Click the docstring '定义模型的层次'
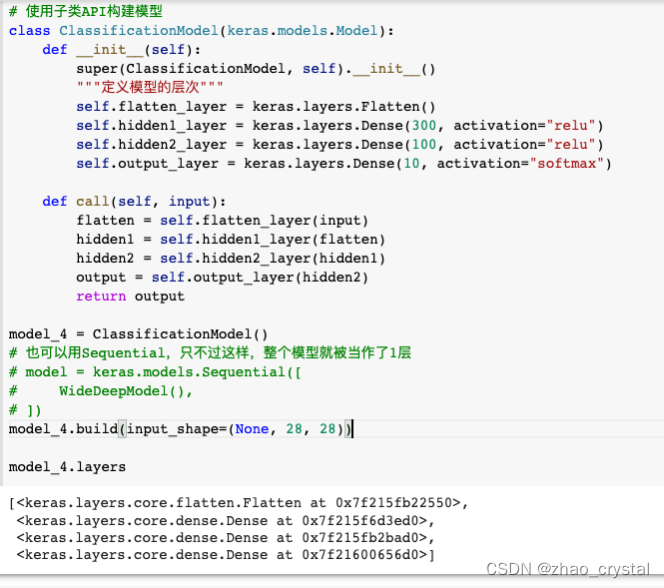This screenshot has height=588, width=664. coord(149,87)
